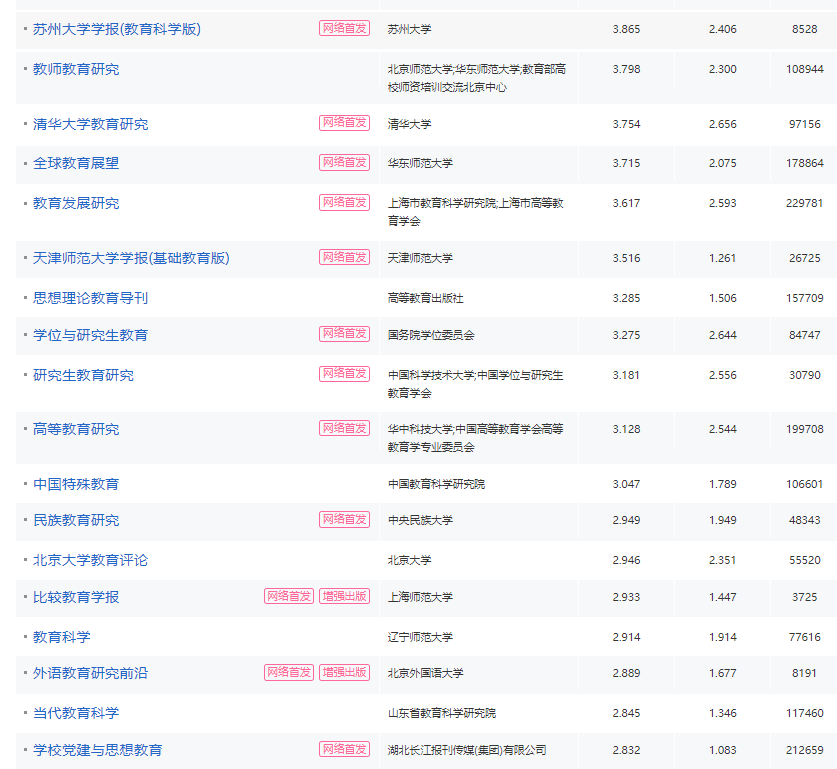The height and width of the screenshot is (769, 837).
Task: Open journal 教育发展研究
Action: [76, 203]
